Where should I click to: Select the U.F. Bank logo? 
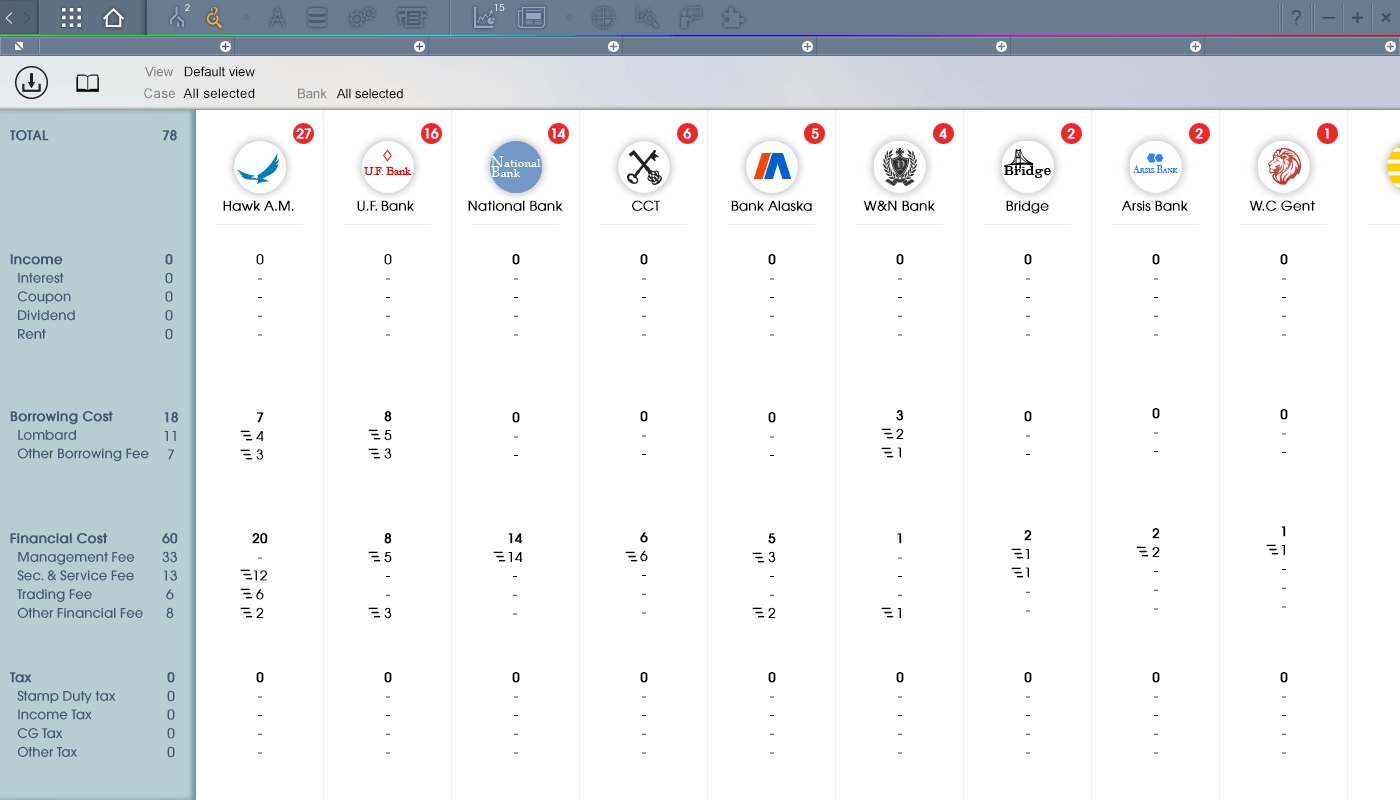coord(388,166)
